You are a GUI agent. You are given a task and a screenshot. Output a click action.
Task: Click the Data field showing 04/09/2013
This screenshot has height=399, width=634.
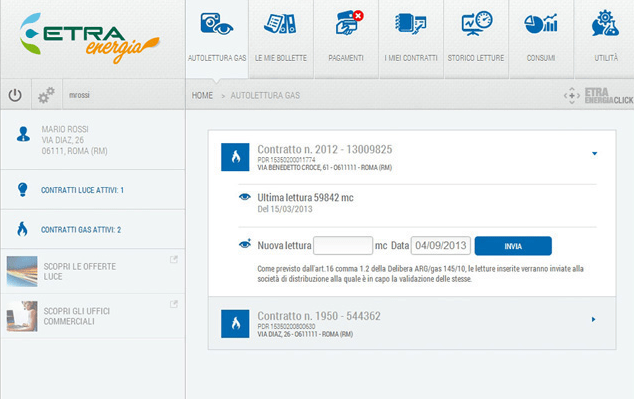(x=441, y=245)
